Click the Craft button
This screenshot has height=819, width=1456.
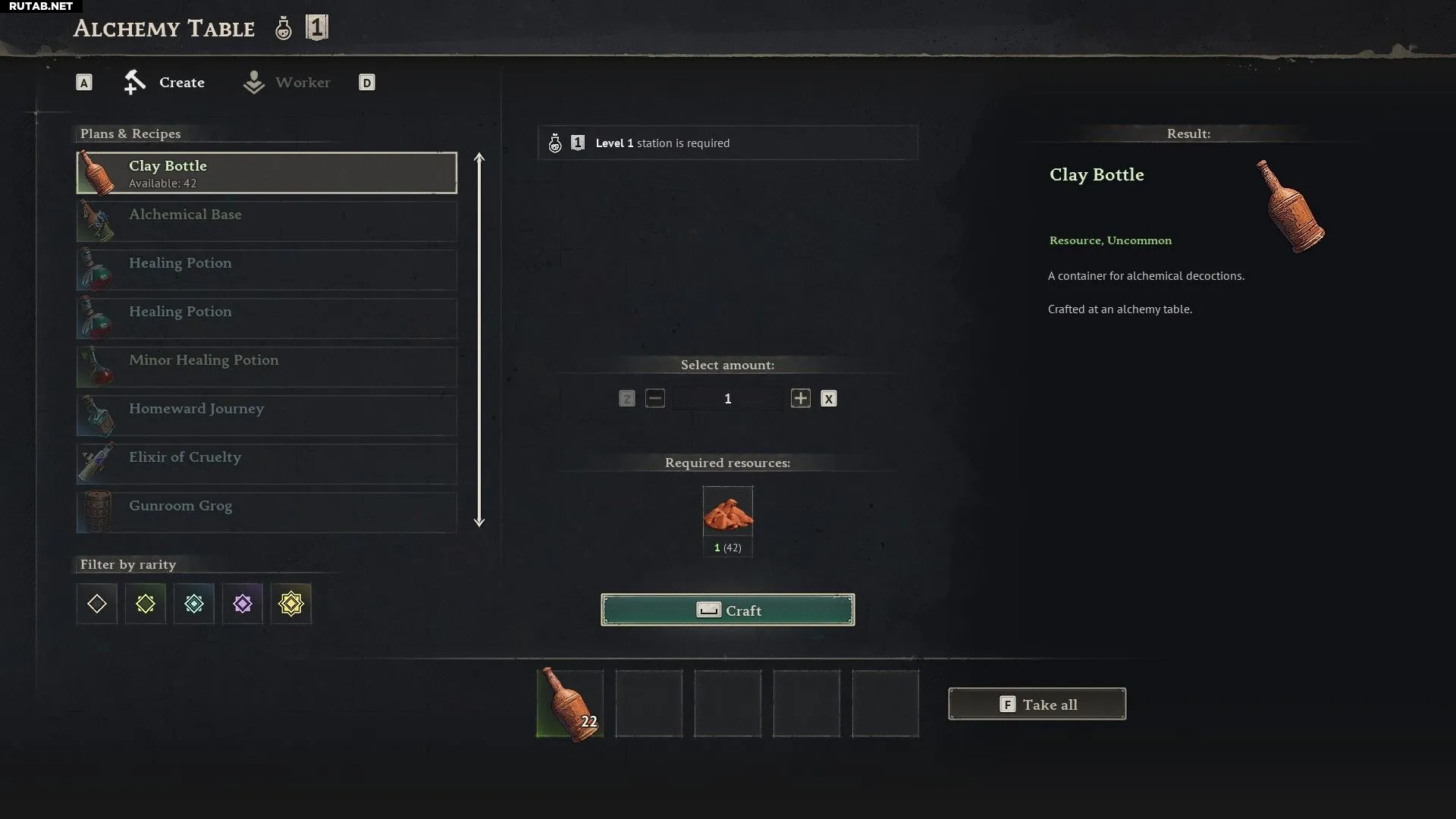pyautogui.click(x=728, y=610)
